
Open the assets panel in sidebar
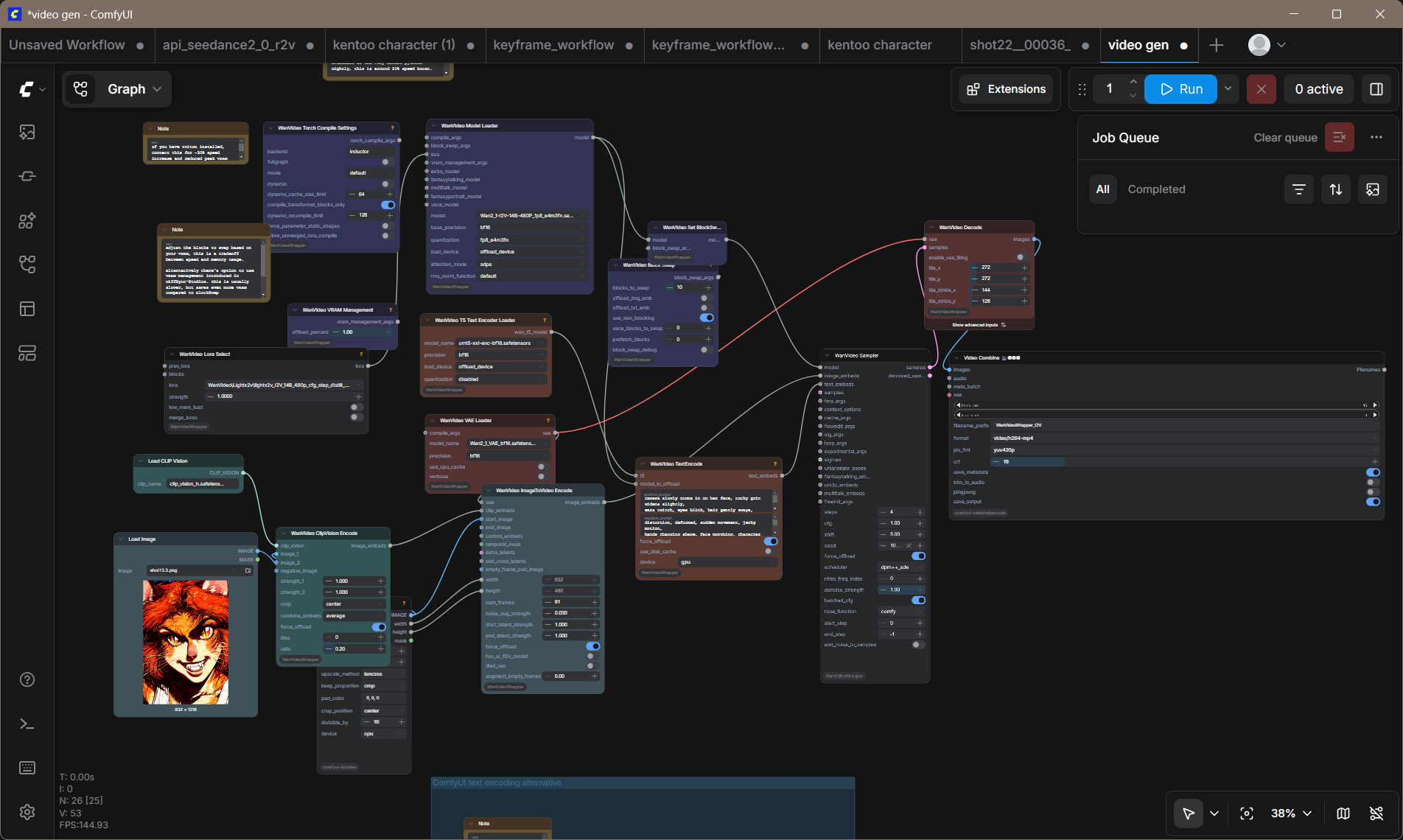pos(27,132)
